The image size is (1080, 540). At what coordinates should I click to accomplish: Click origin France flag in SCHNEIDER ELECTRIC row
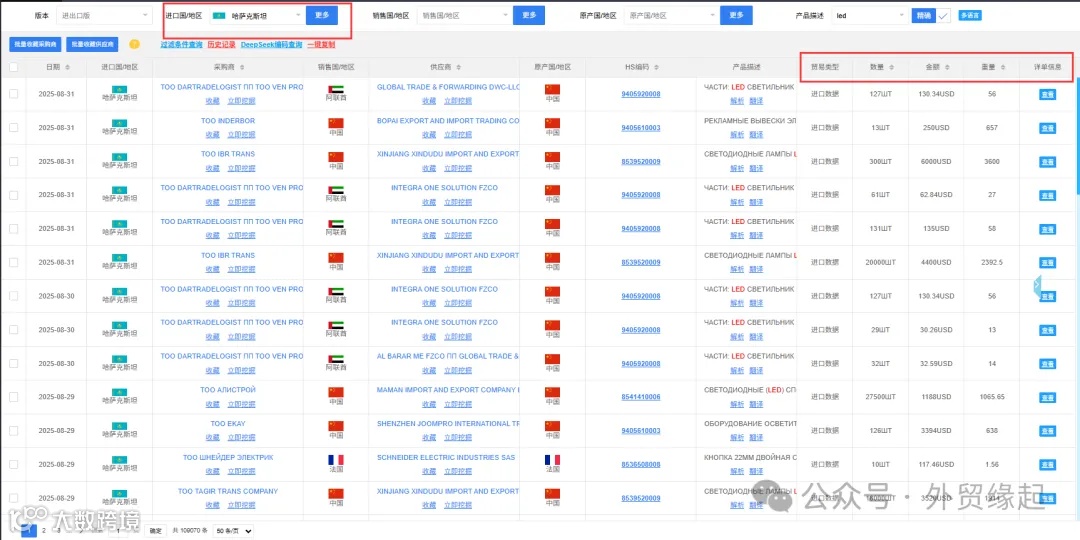coord(552,459)
